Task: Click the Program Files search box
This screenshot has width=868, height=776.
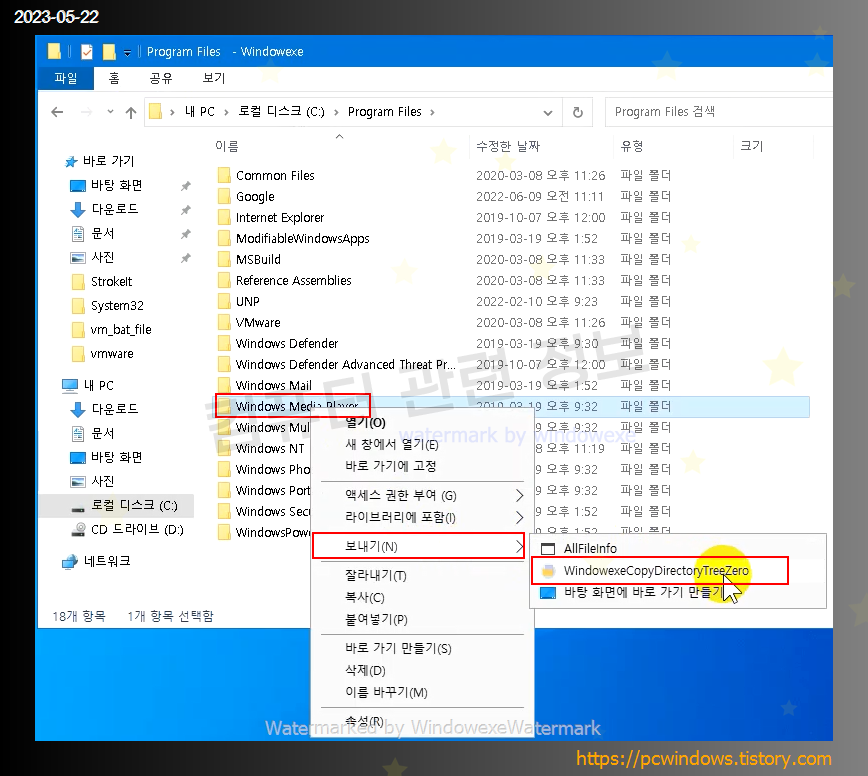Action: tap(719, 112)
